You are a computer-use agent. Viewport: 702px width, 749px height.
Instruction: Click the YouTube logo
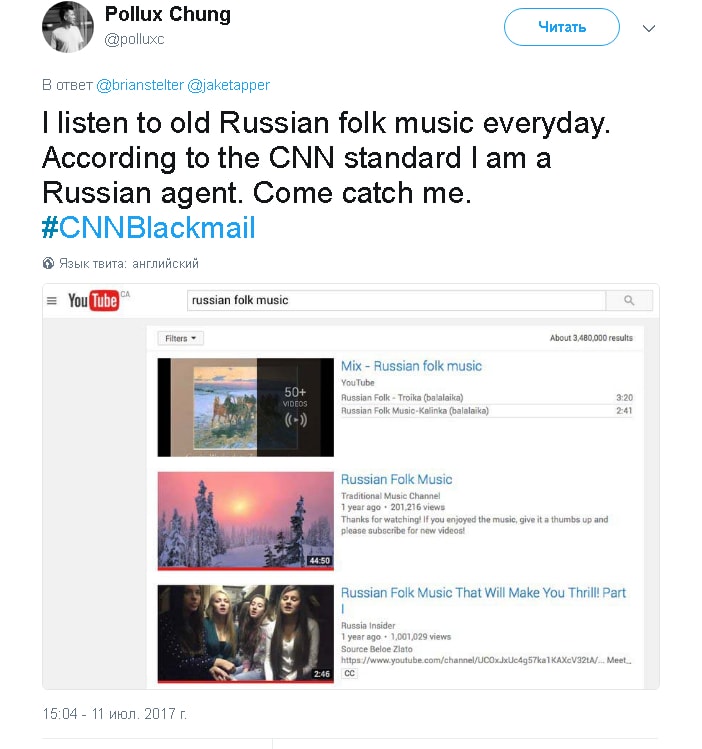click(93, 300)
